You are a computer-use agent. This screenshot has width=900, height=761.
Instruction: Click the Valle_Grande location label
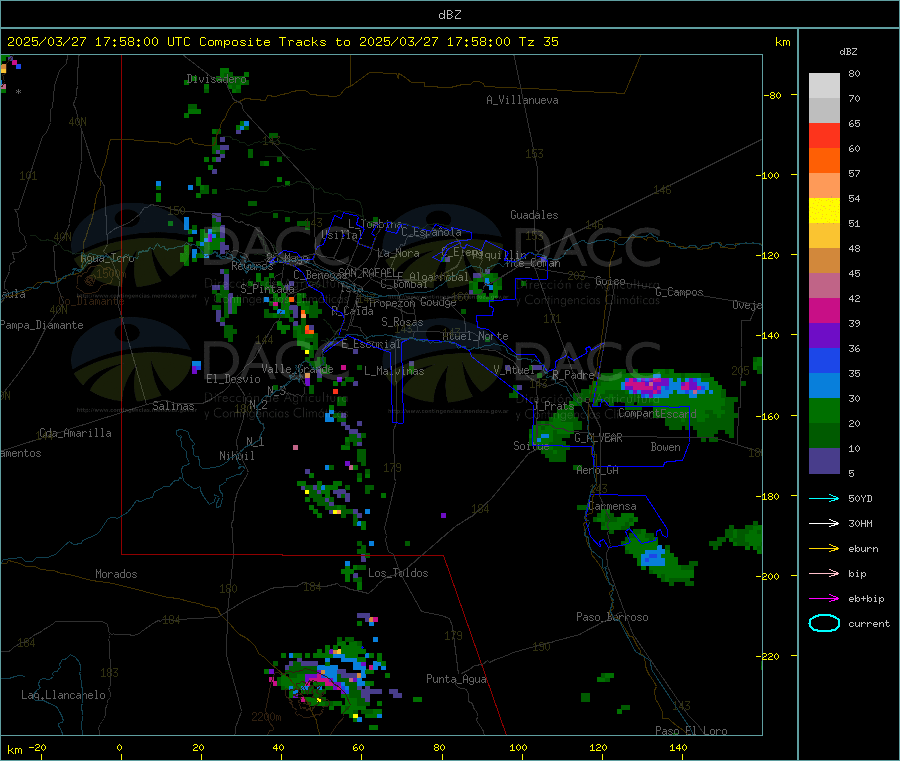tap(297, 369)
